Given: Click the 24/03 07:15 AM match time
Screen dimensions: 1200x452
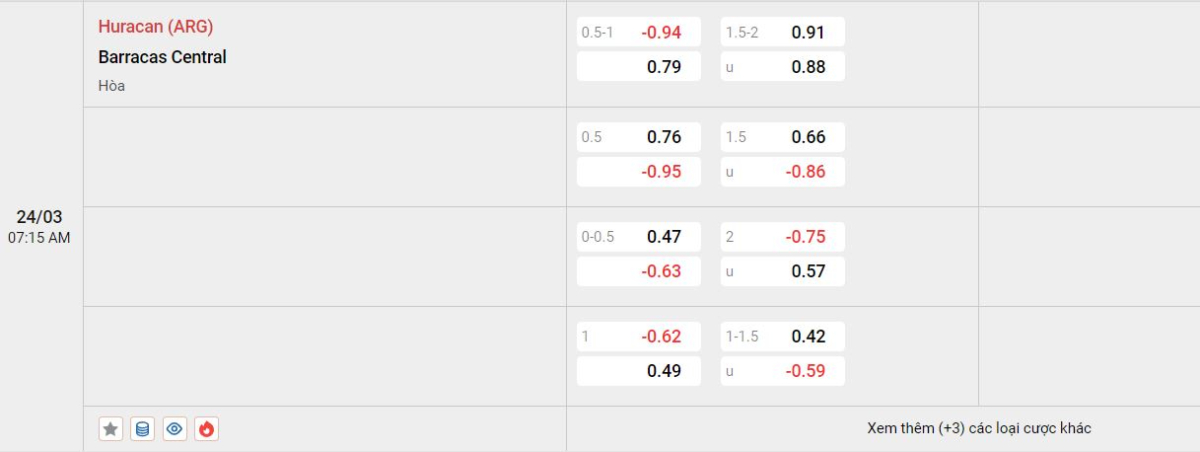Looking at the screenshot, I should 41,227.
